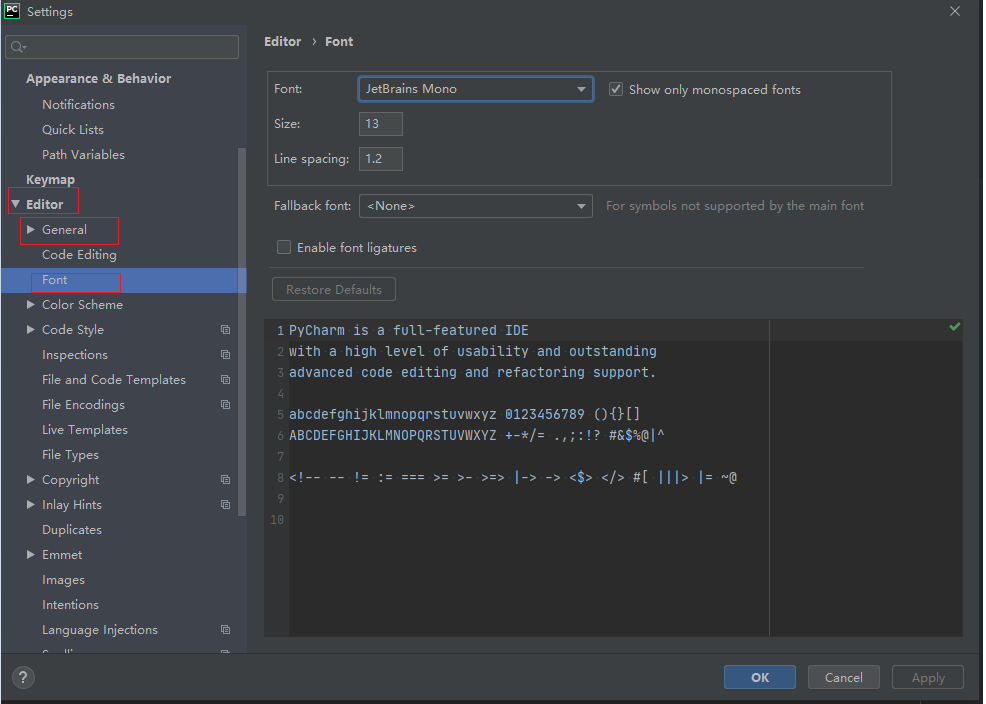
Task: Click the preview line starting 'abcdefghijklmnopqrstuvwxyz'
Action: (464, 414)
